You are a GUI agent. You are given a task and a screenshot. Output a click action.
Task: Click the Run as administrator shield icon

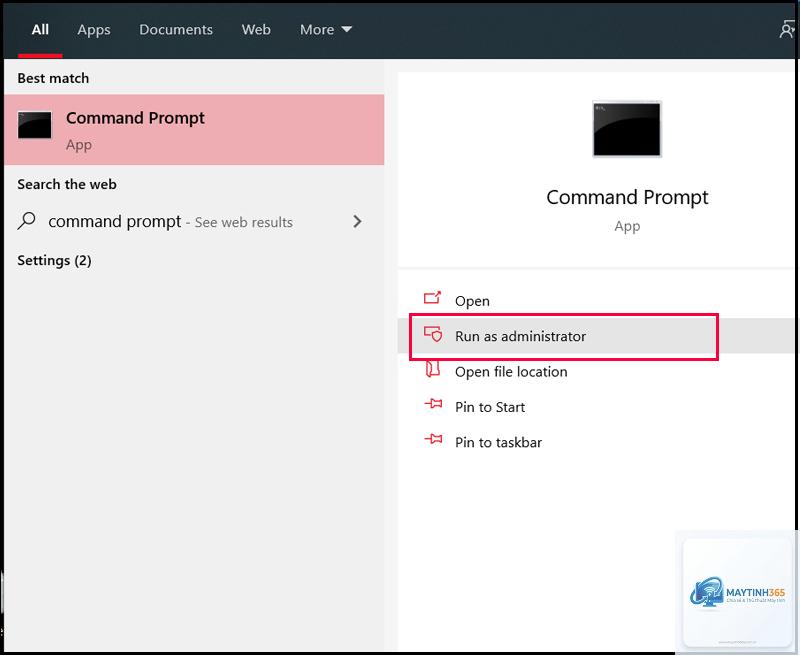pos(433,334)
